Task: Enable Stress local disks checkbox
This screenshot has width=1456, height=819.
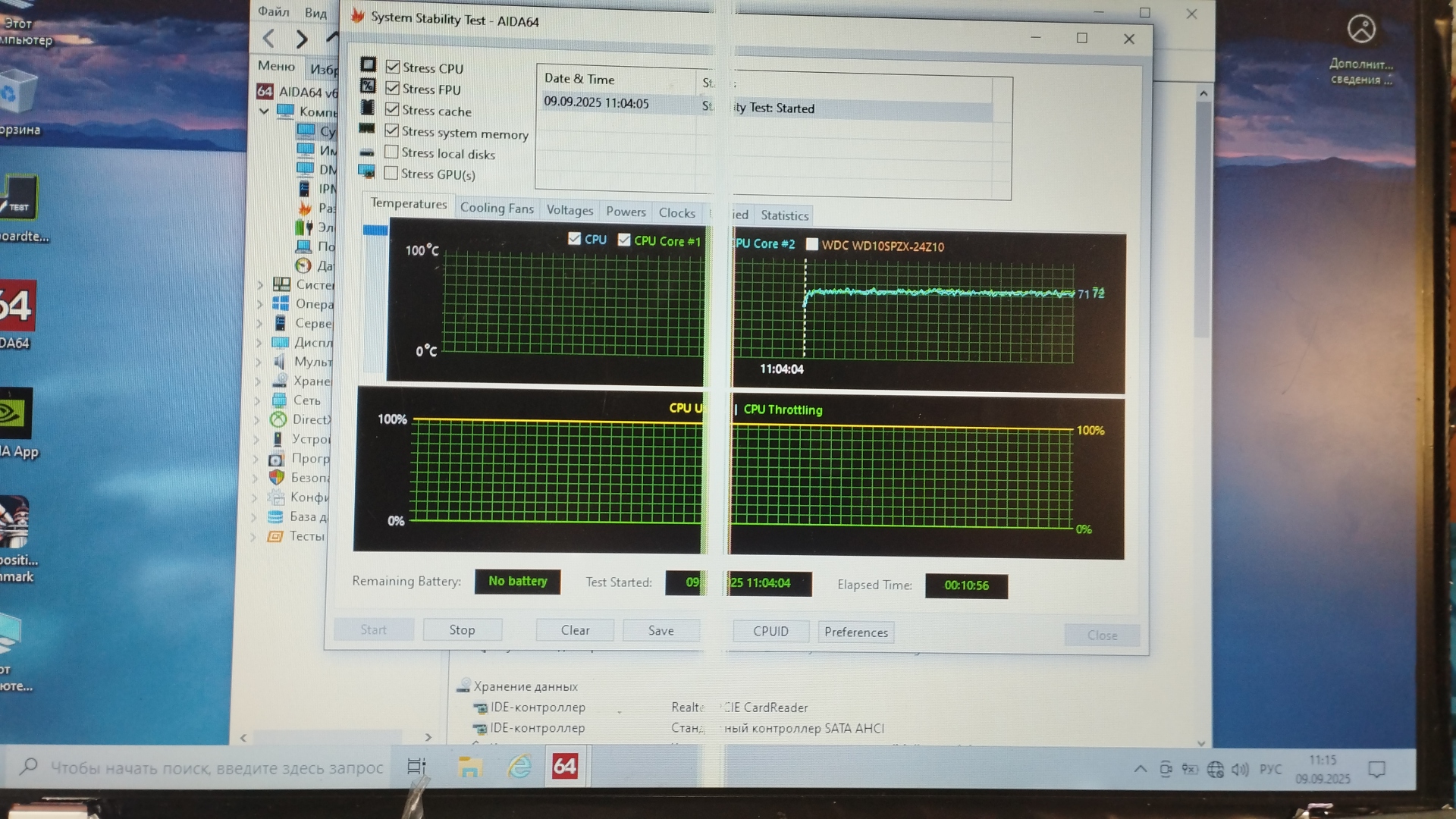Action: click(391, 152)
